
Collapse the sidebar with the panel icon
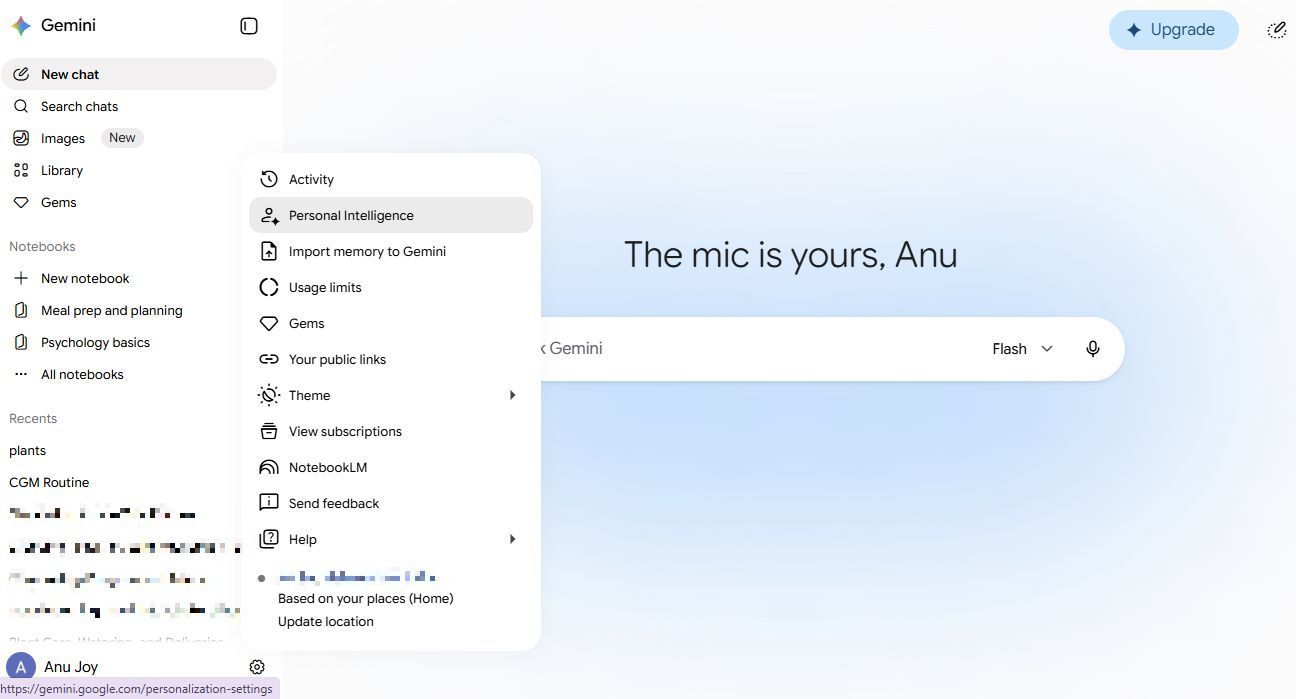[249, 26]
